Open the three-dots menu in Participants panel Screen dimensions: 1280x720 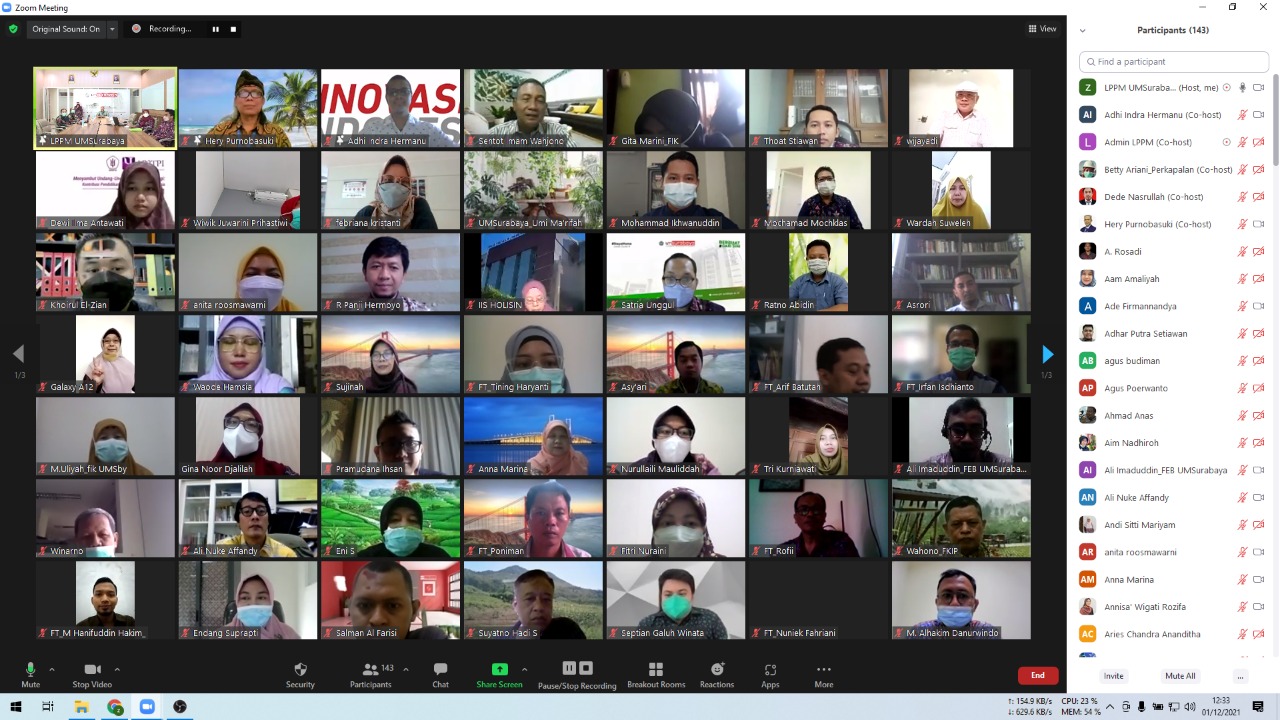point(1240,676)
